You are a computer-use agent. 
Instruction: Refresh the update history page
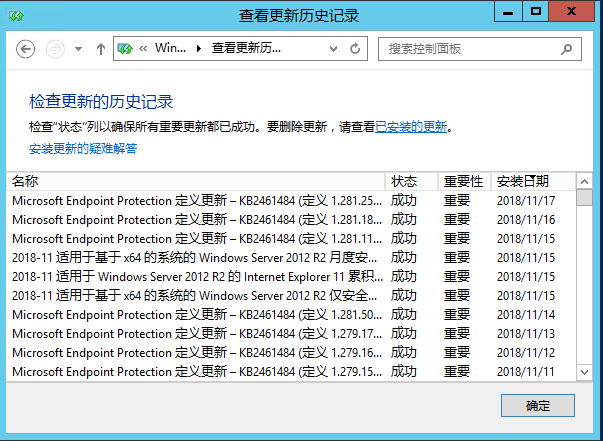click(355, 49)
